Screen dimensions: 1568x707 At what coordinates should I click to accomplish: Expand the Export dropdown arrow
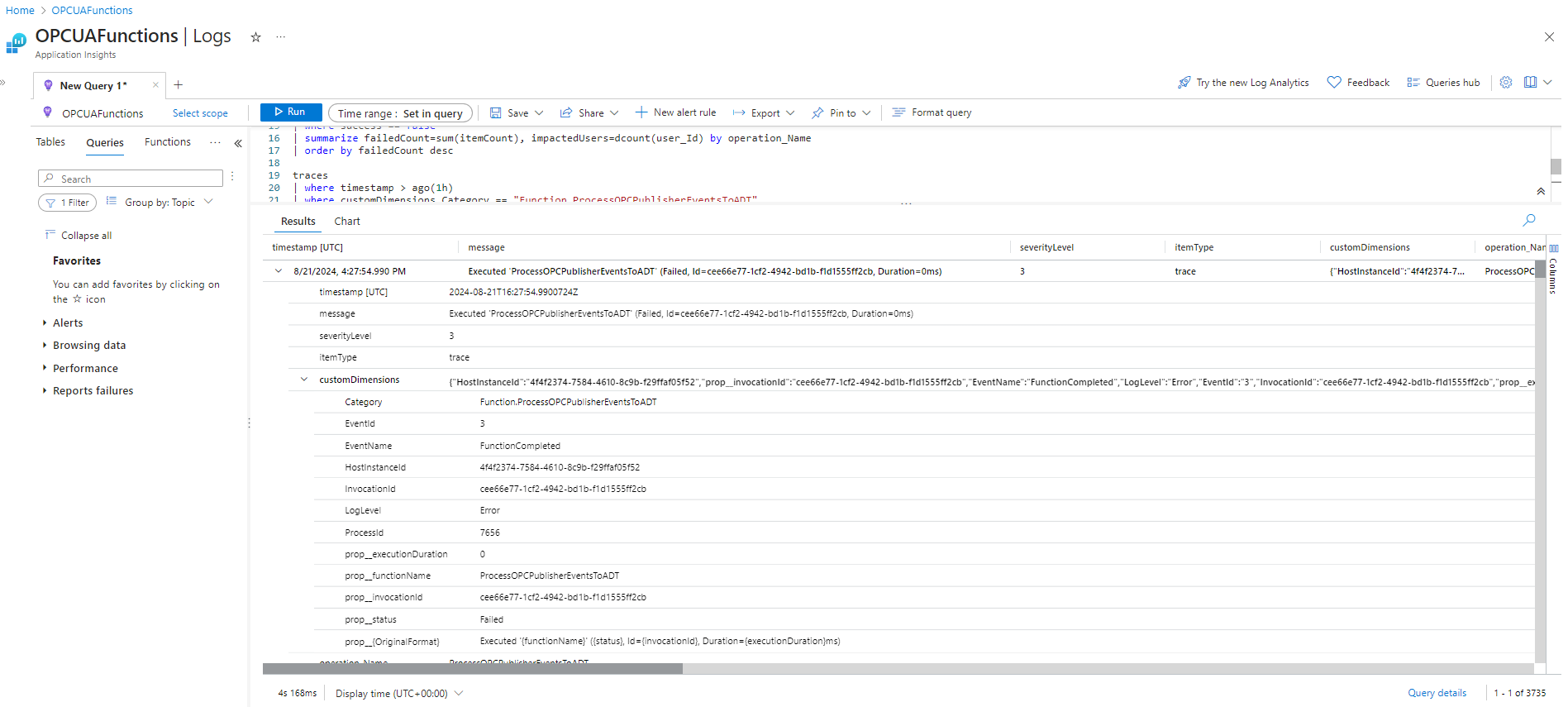pos(790,113)
